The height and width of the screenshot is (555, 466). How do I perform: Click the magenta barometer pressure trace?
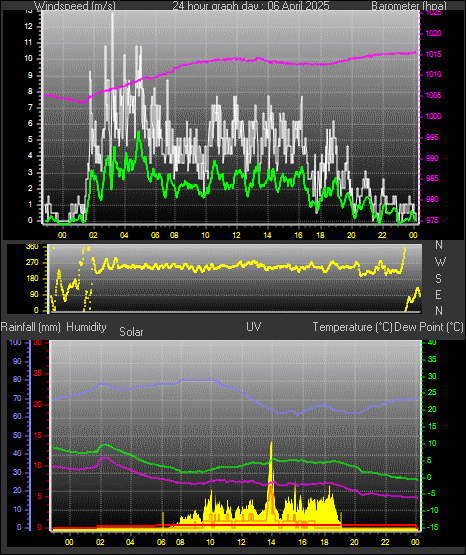(x=230, y=59)
